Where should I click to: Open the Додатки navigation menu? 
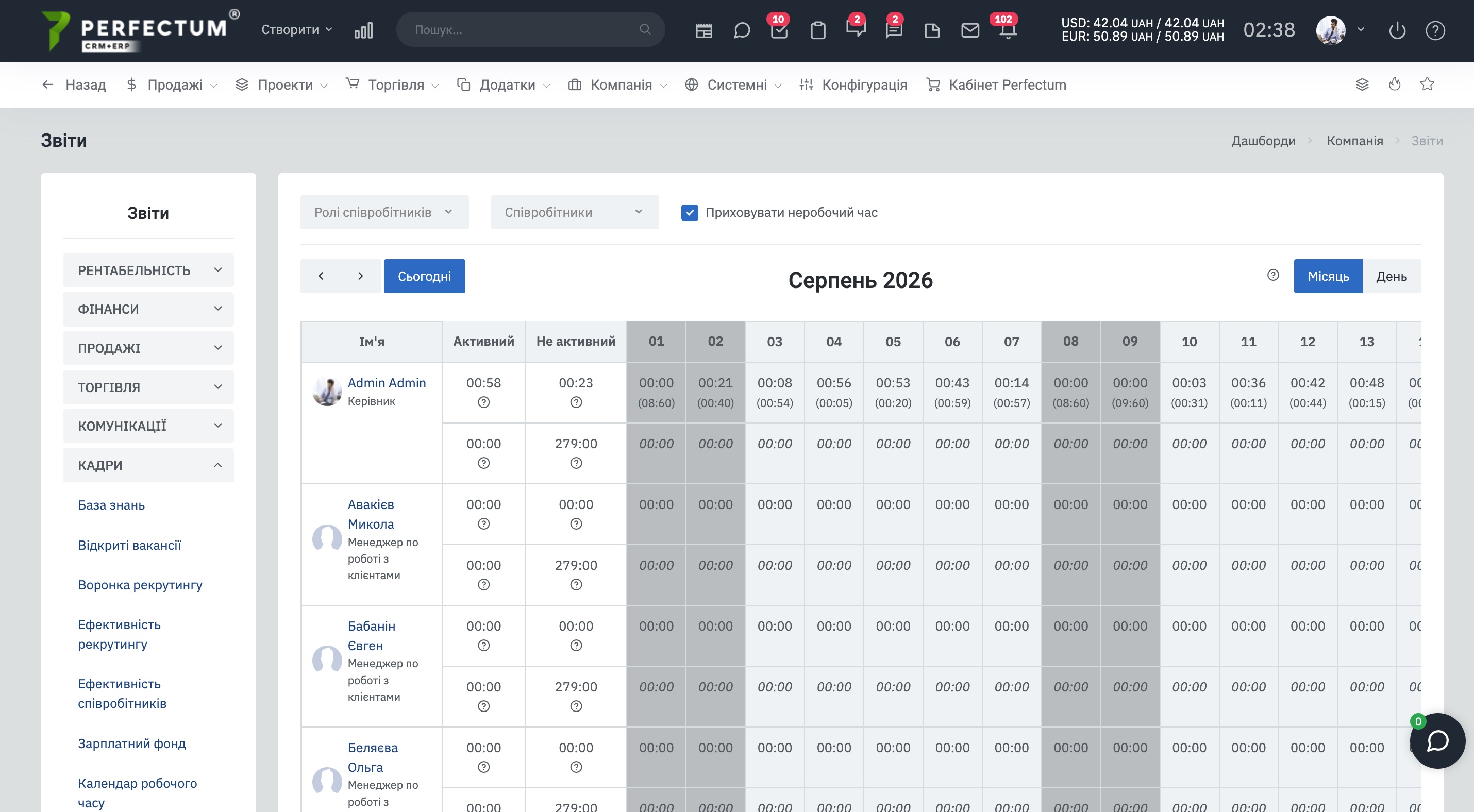pos(504,84)
